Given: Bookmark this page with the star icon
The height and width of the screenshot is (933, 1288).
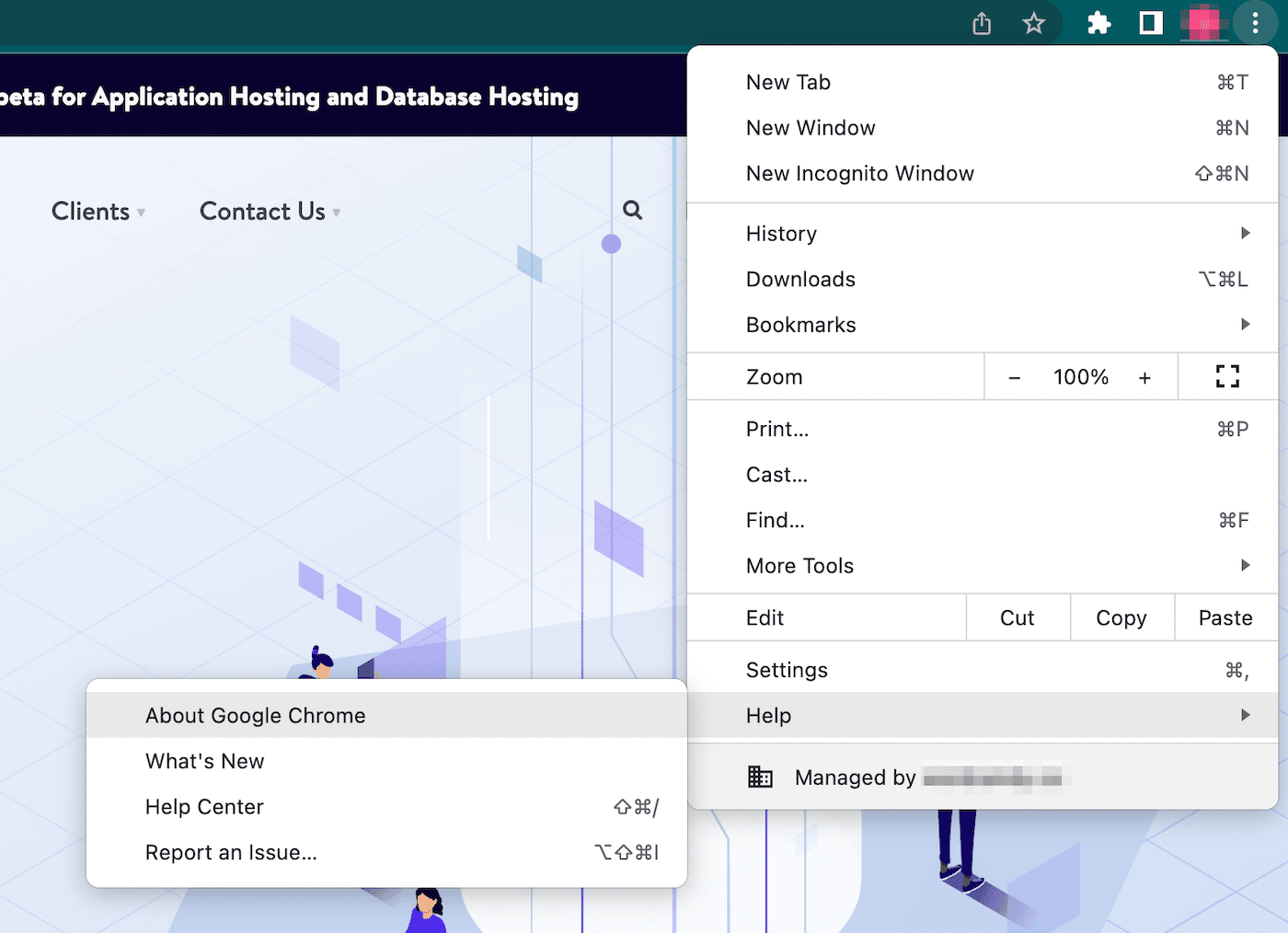Looking at the screenshot, I should 1034,23.
